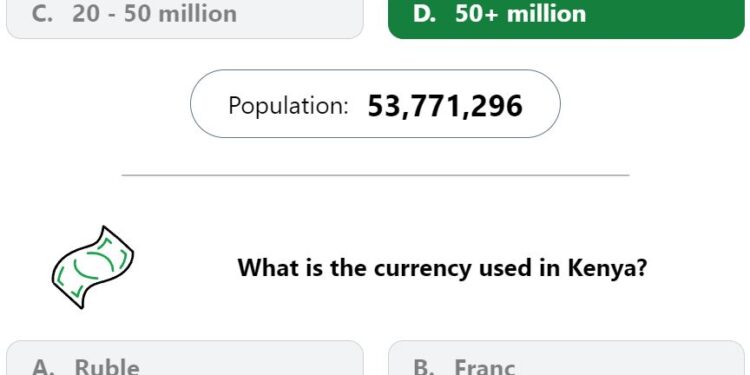Click the banknote currency icon
The width and height of the screenshot is (750, 375).
pos(93,267)
